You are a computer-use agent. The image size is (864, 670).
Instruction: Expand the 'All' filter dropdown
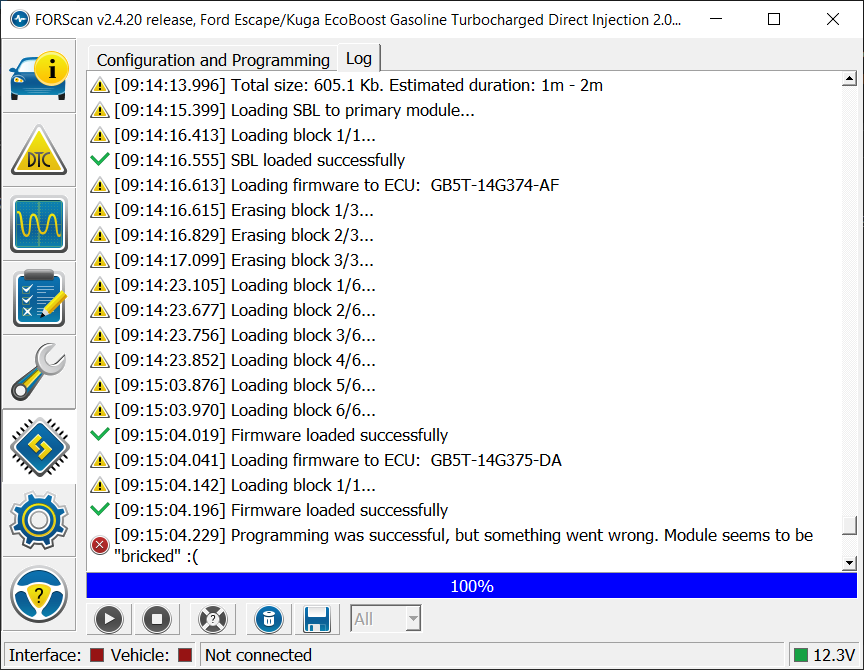(x=386, y=619)
